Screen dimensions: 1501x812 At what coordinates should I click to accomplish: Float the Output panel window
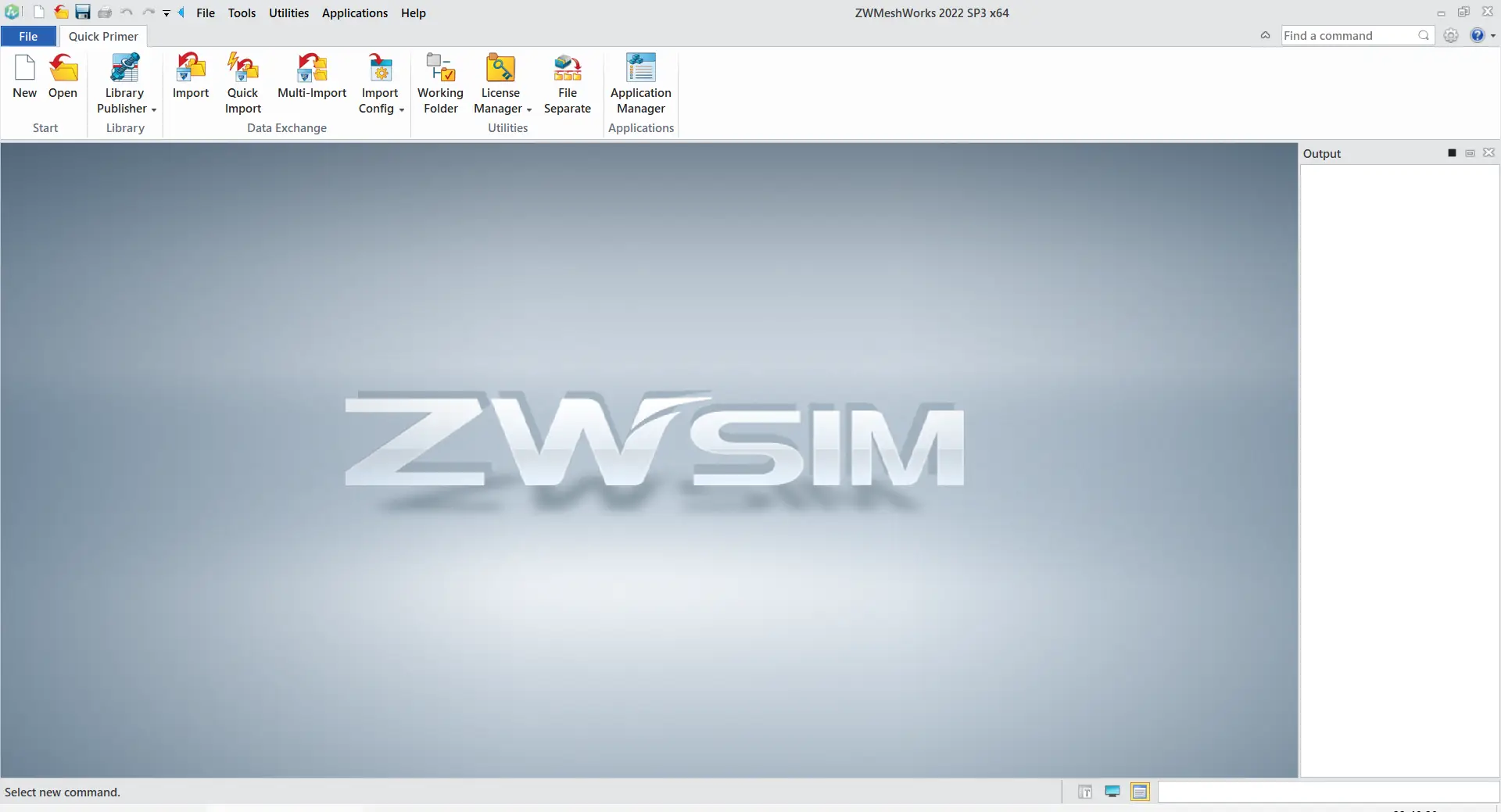pos(1470,153)
